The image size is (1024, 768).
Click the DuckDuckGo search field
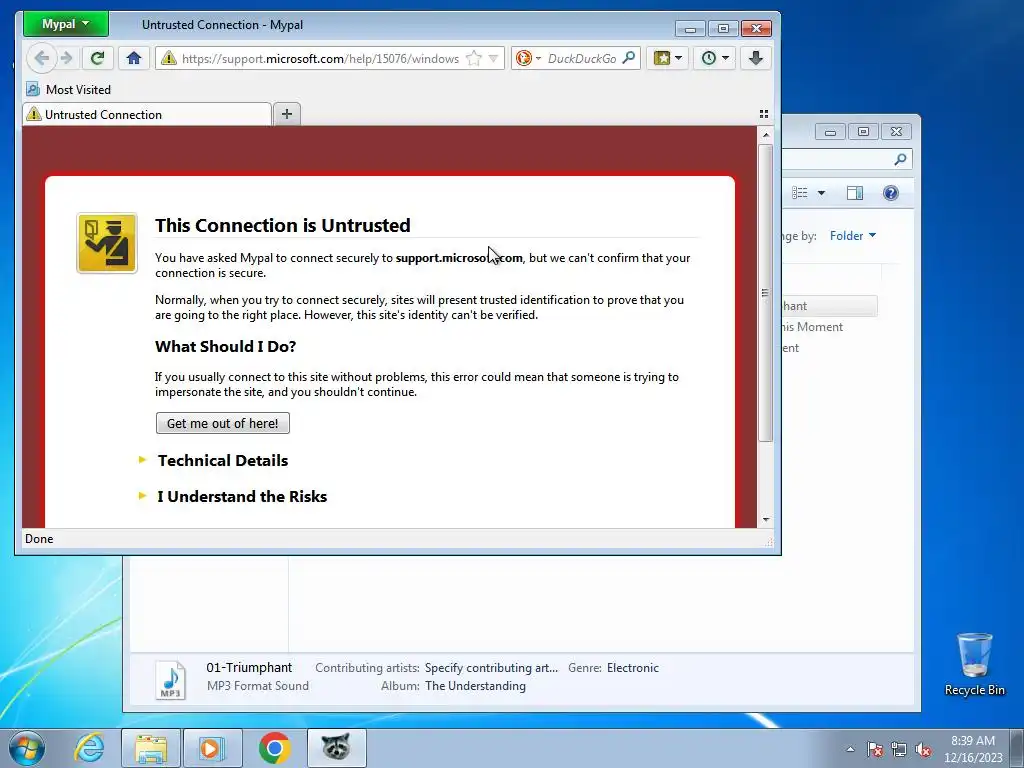click(x=582, y=59)
